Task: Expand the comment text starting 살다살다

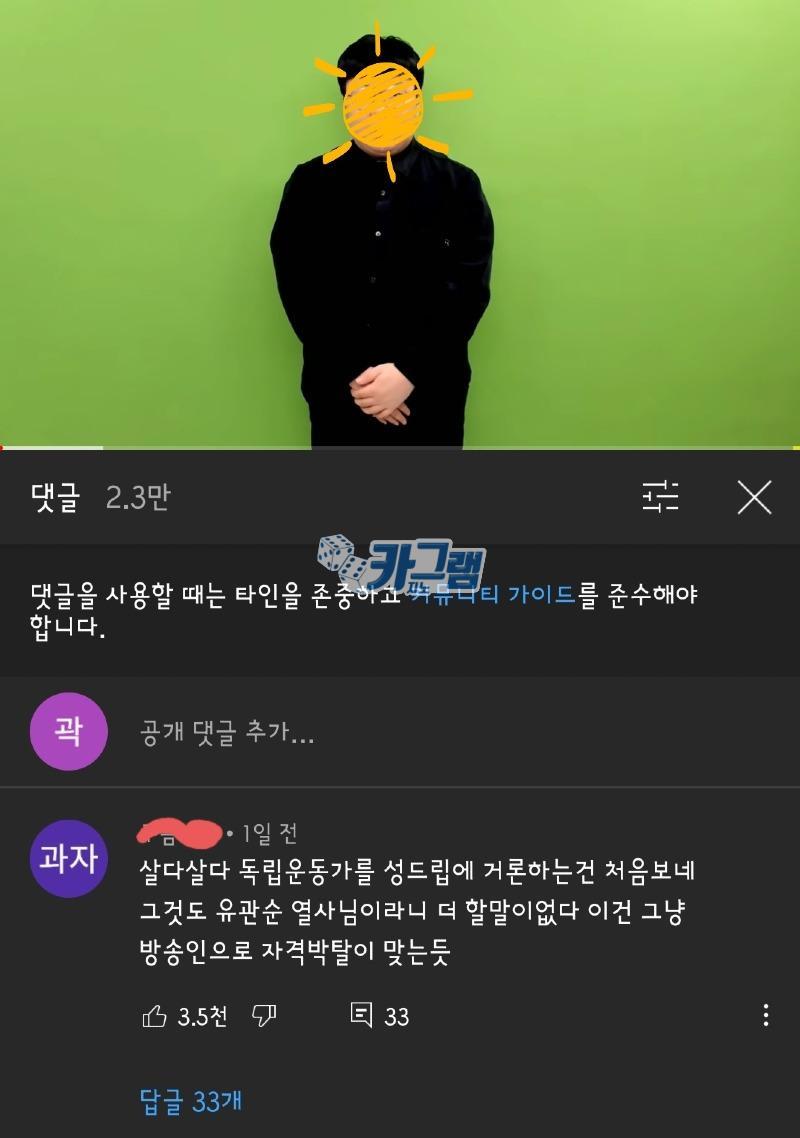Action: tap(417, 911)
